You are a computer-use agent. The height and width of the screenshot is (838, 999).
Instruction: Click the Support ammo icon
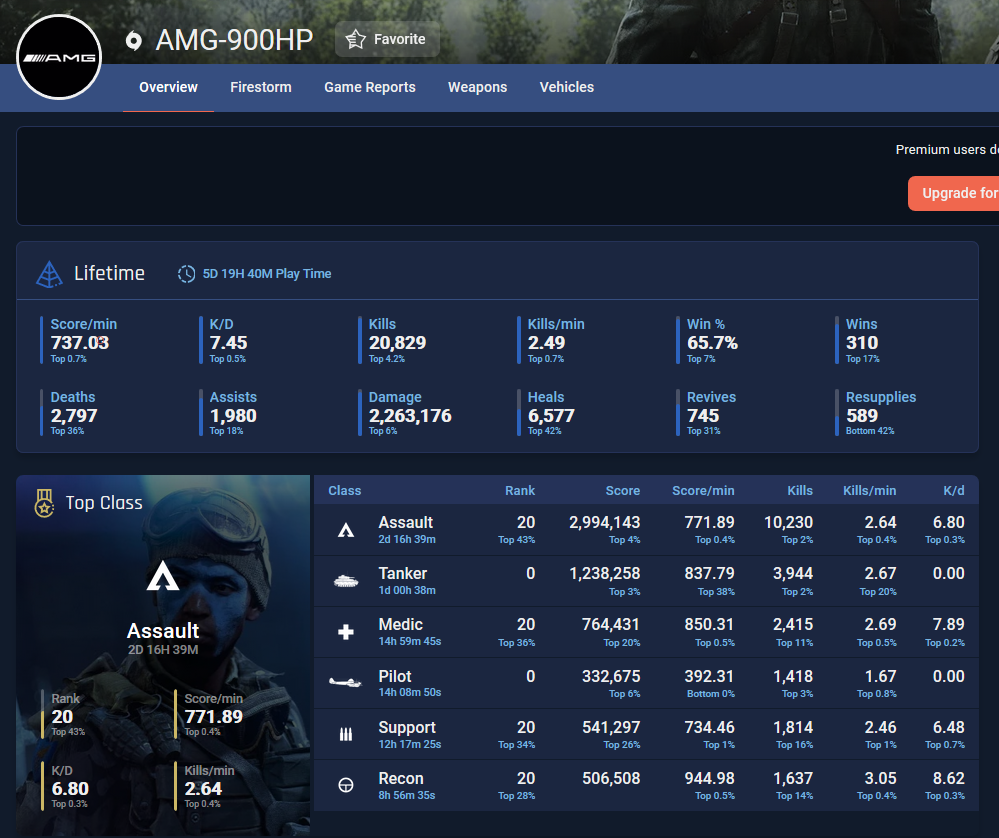(346, 735)
